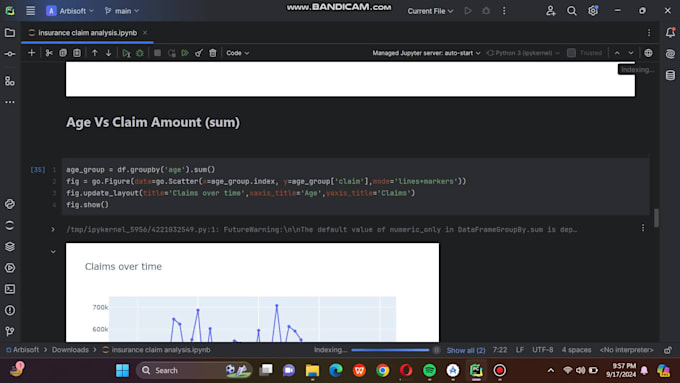Open the Structure tool window
This screenshot has height=383, width=680.
point(10,81)
